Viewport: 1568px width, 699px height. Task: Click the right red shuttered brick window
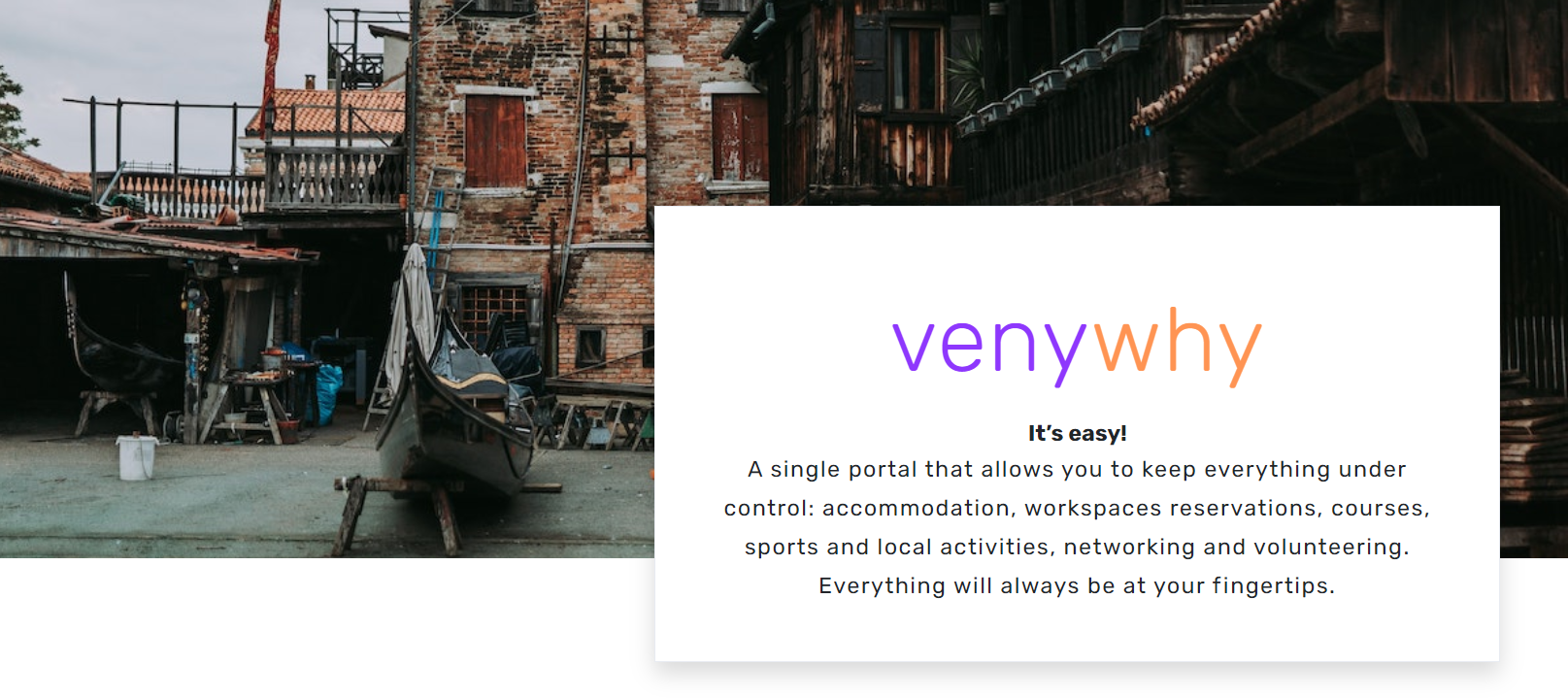tap(738, 137)
